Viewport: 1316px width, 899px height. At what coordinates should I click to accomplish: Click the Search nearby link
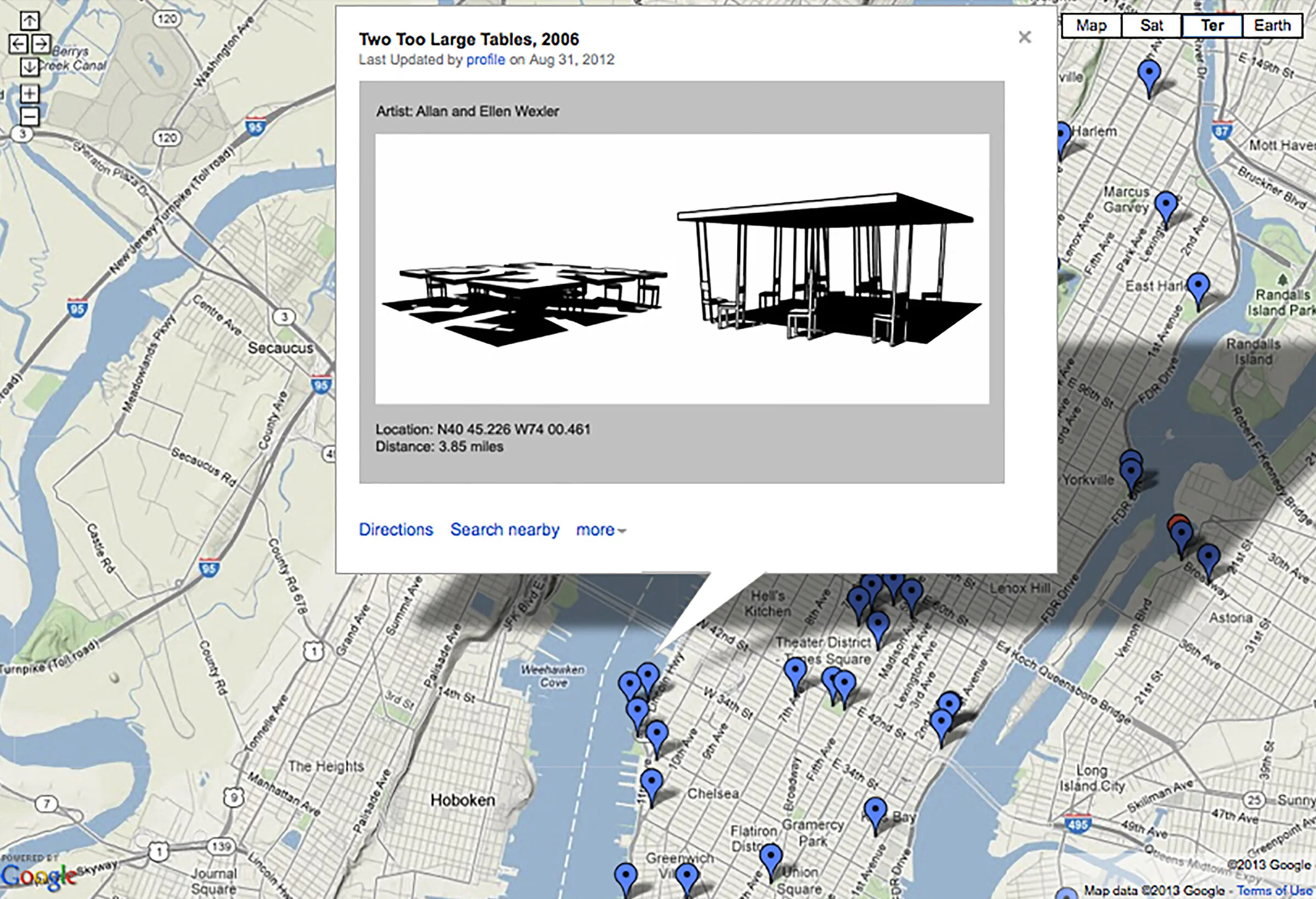504,530
